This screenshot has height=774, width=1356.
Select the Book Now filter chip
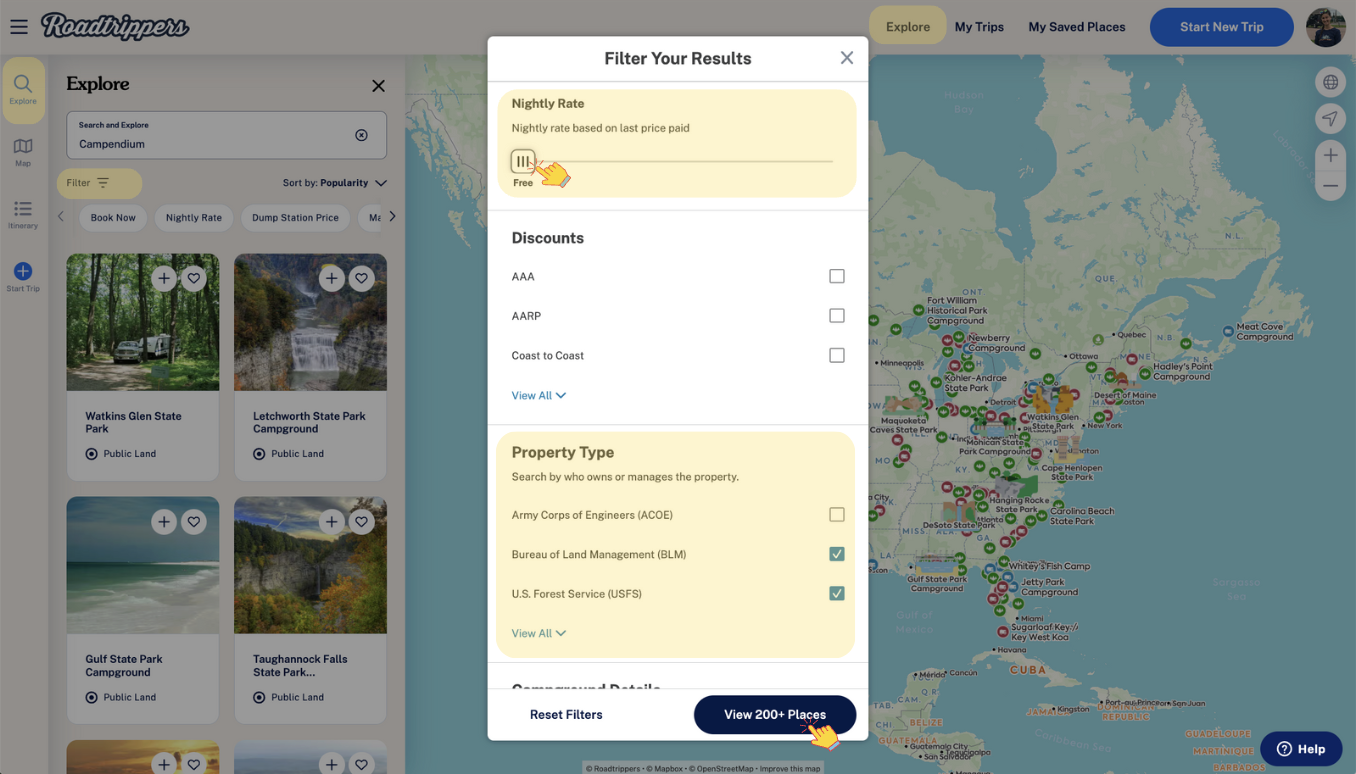(113, 218)
